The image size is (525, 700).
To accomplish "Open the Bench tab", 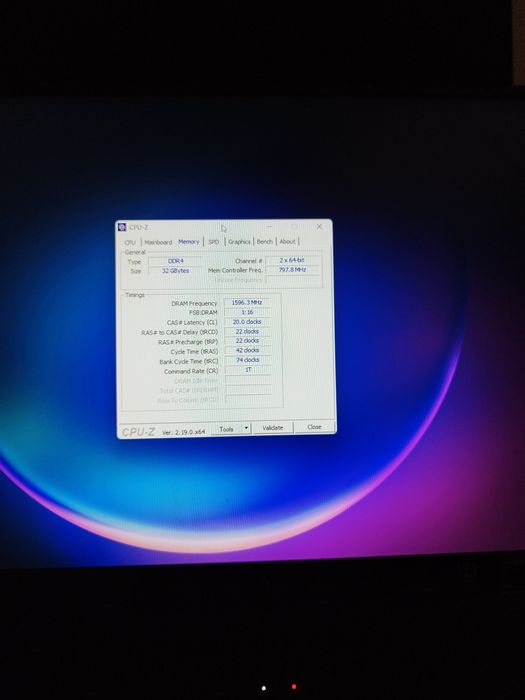I will pos(265,242).
